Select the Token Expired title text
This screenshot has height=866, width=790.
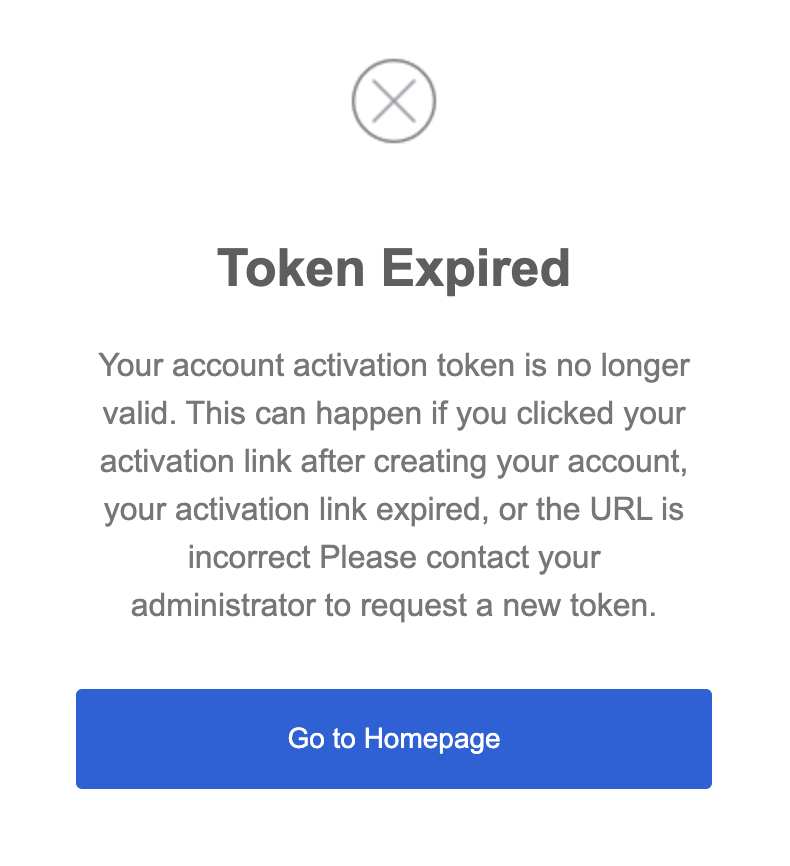pyautogui.click(x=394, y=268)
